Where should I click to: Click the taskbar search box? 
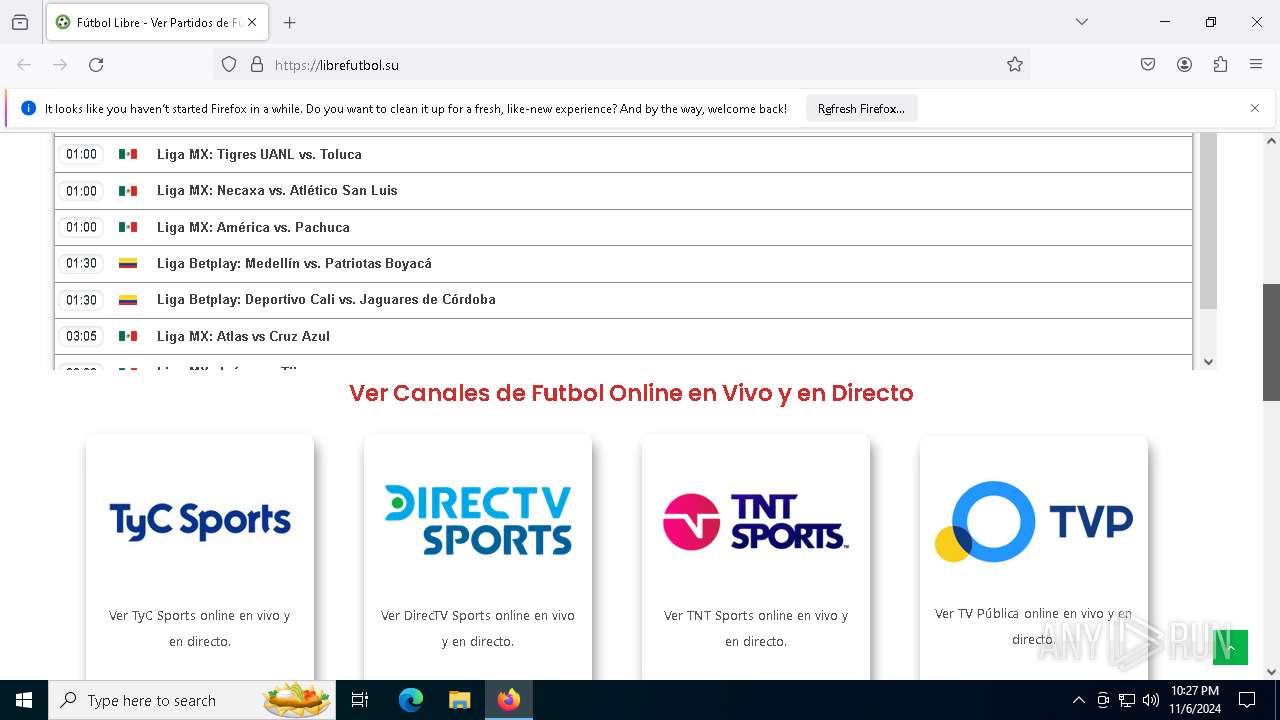pyautogui.click(x=193, y=700)
